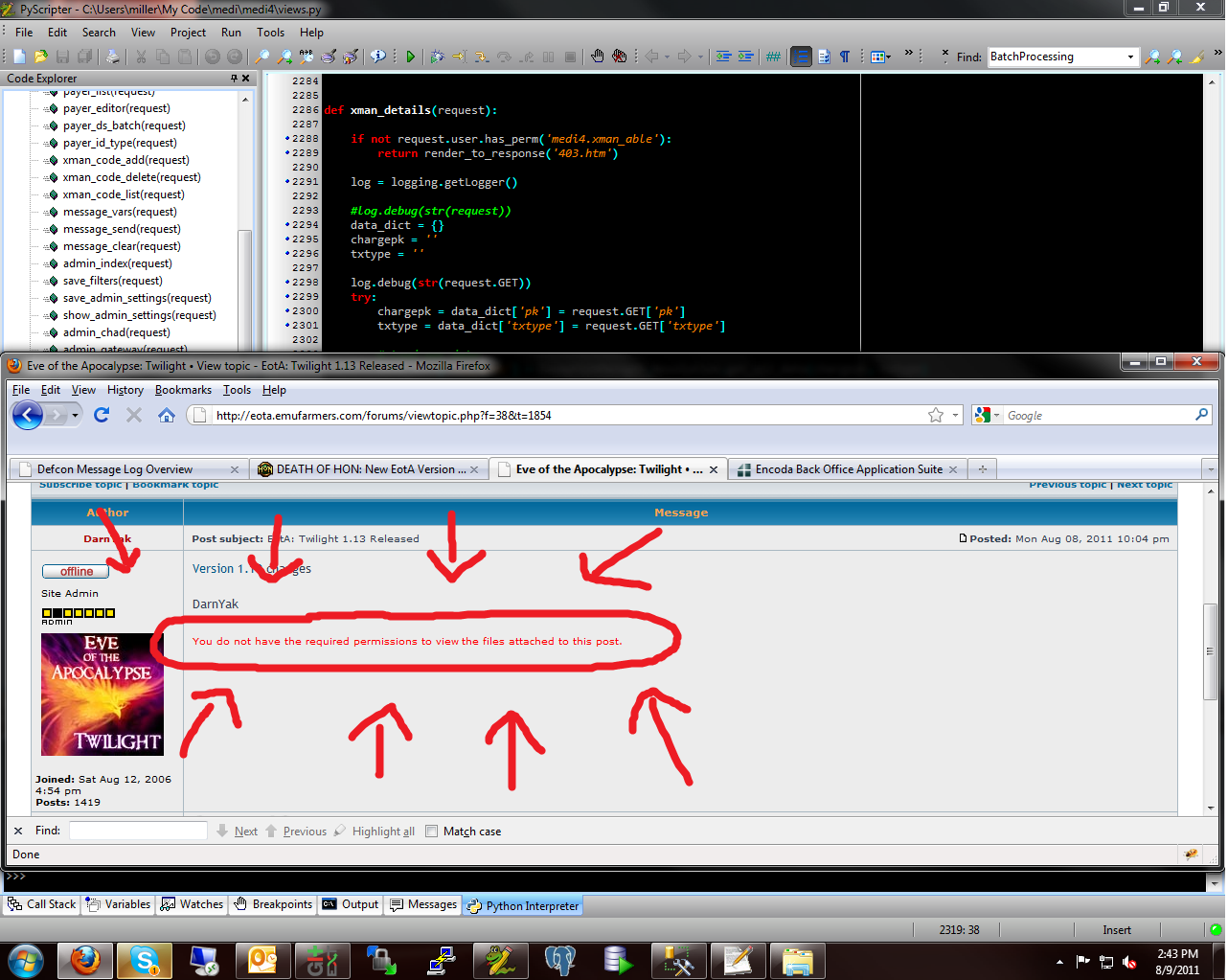
Task: Bookmark this page using the star icon
Action: 936,415
